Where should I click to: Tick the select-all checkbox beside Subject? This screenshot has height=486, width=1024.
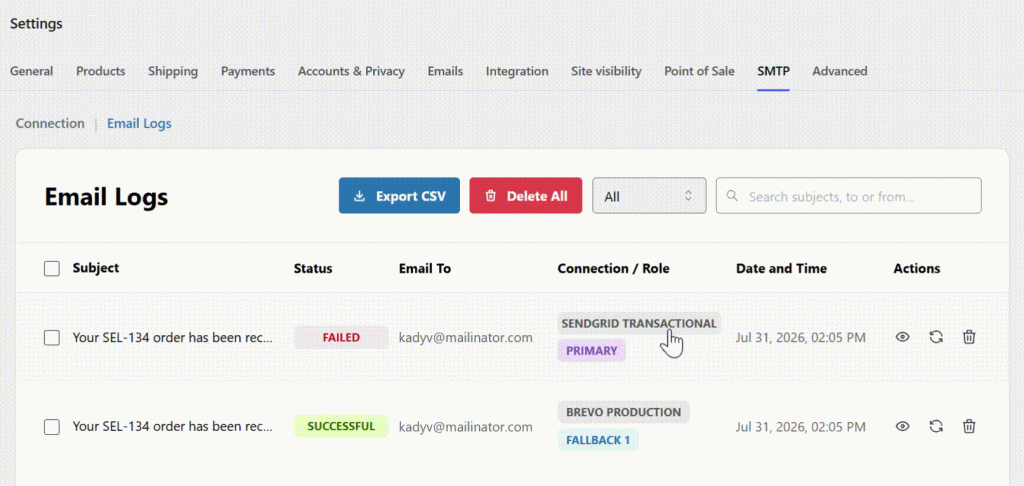tap(52, 268)
